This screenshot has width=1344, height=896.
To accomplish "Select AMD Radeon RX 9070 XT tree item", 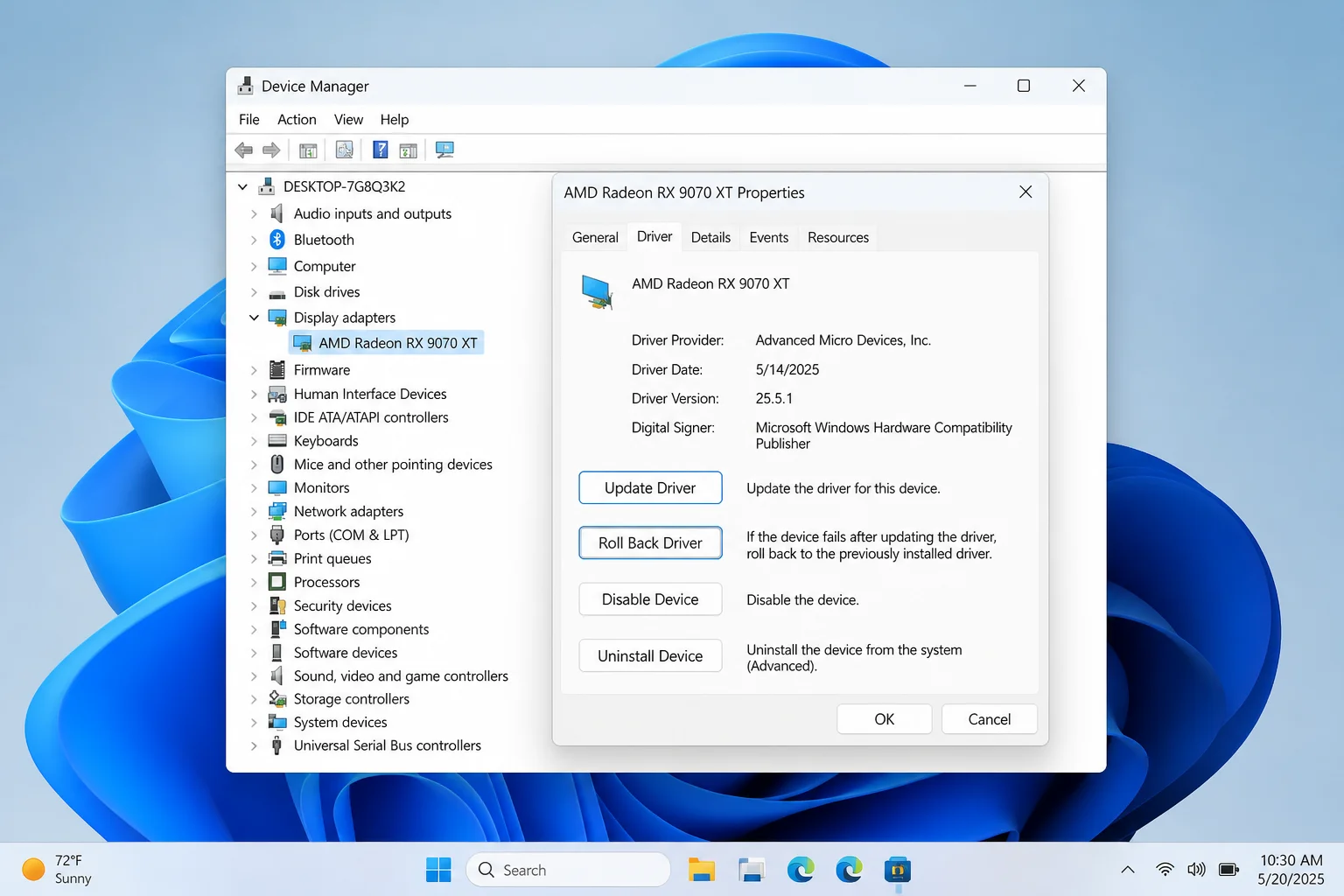I will click(x=386, y=343).
